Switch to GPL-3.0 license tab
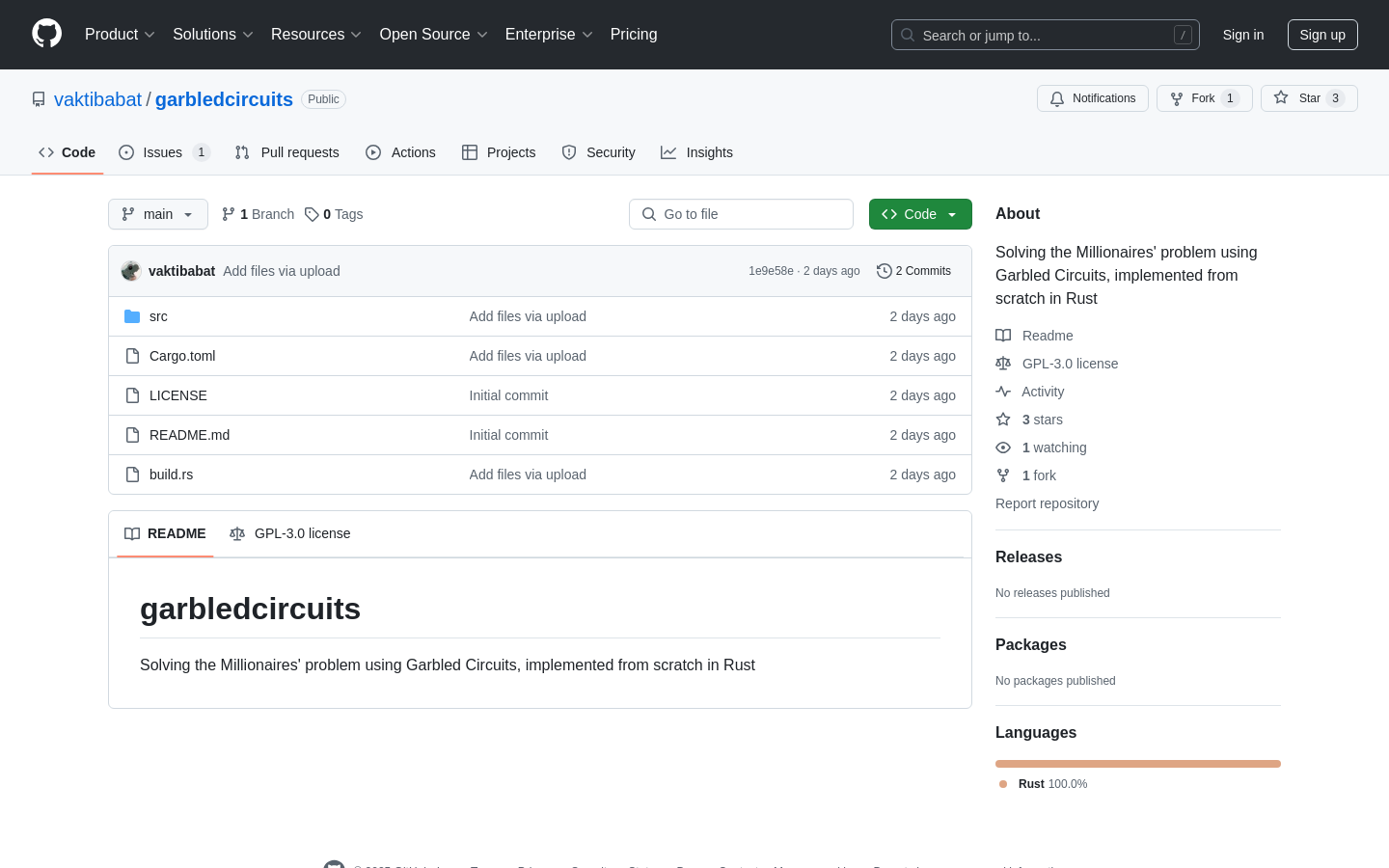 289,533
